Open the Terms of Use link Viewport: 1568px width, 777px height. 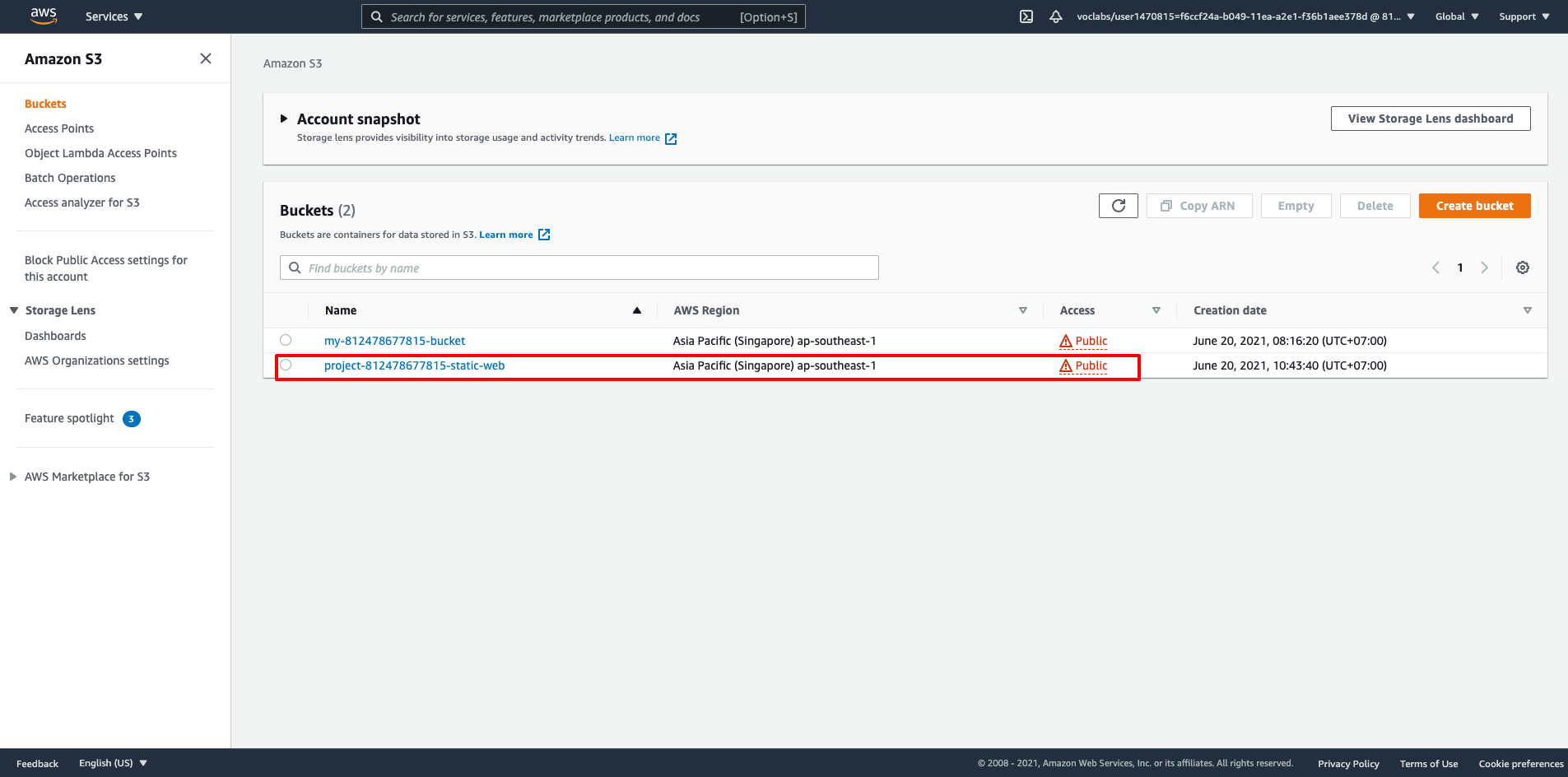(x=1429, y=764)
